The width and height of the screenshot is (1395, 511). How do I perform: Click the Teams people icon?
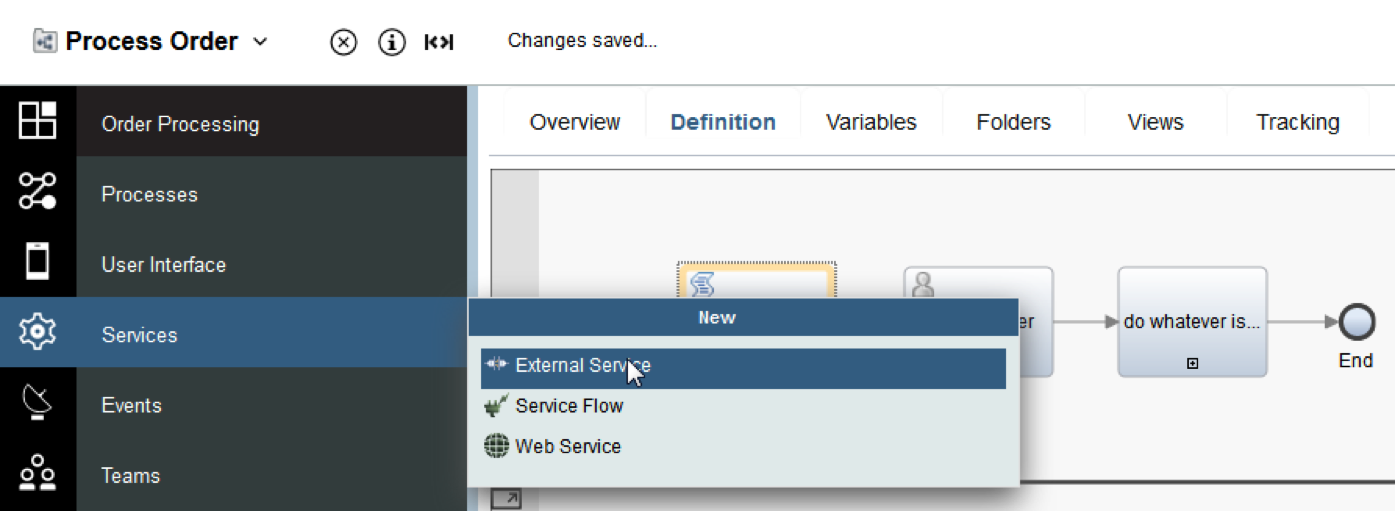coord(38,472)
